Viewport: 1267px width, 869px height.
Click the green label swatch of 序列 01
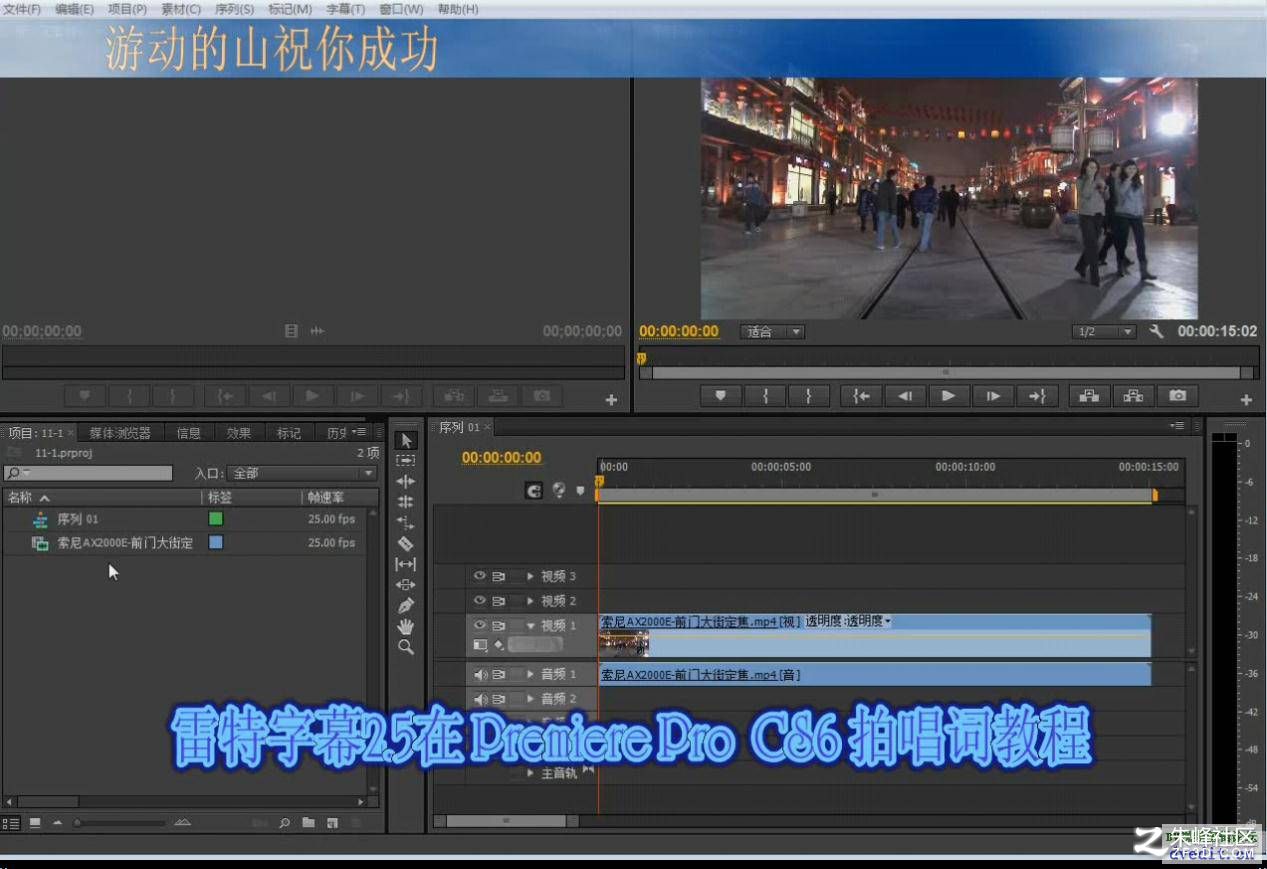coord(215,519)
